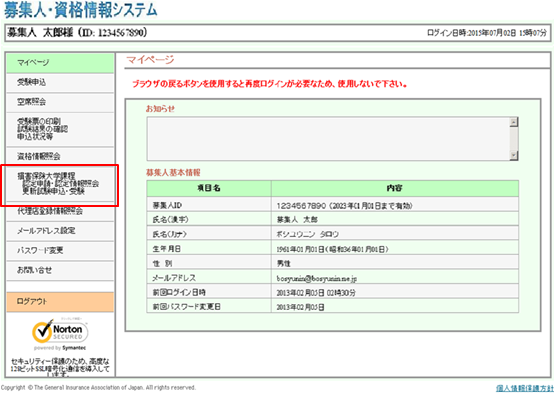Click inside the お知らせ notice box

(x=329, y=139)
